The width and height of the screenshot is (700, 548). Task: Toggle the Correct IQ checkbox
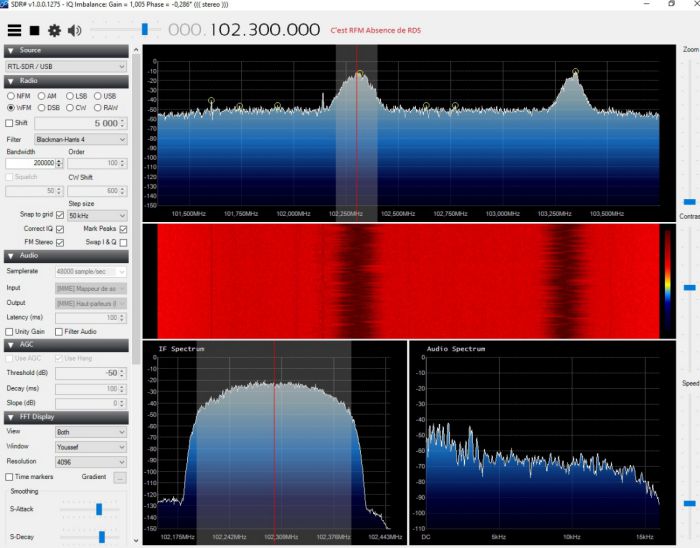(x=60, y=229)
